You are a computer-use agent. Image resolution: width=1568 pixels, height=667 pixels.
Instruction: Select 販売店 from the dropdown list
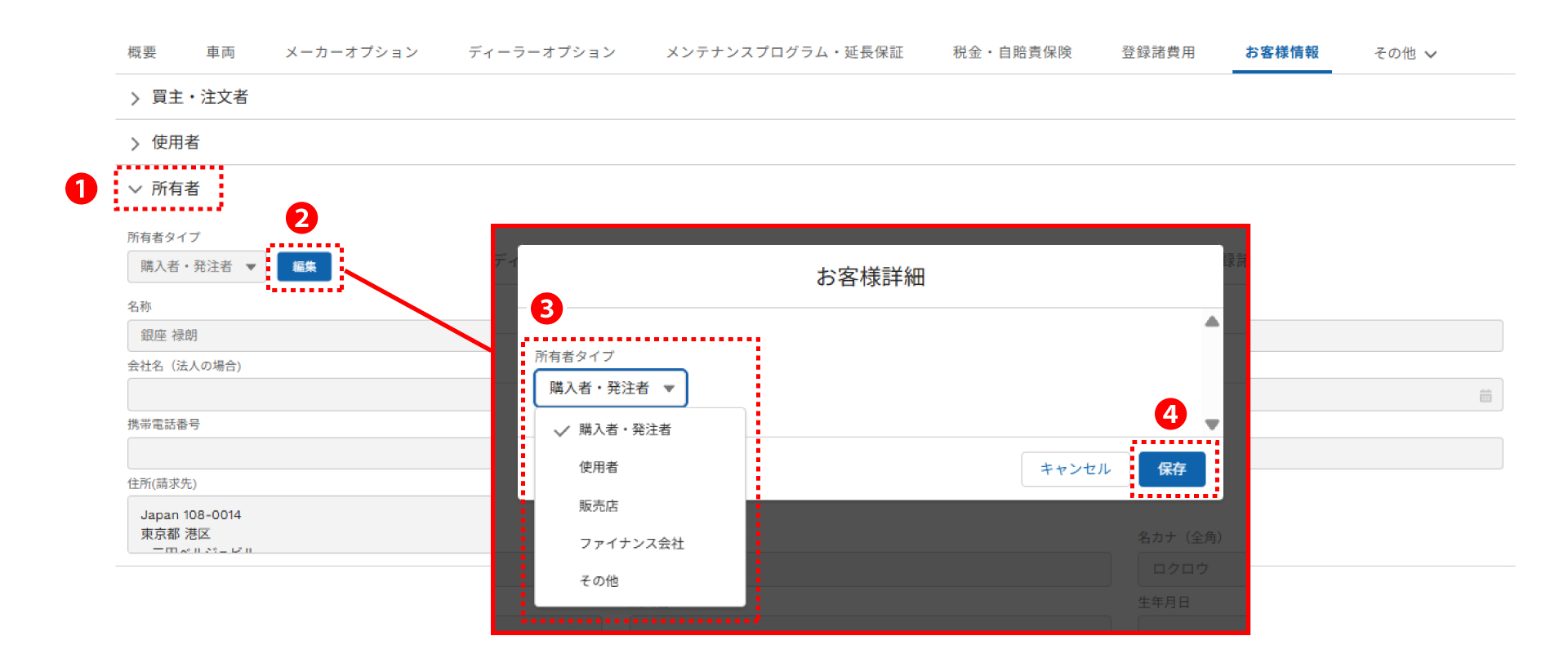pyautogui.click(x=599, y=505)
